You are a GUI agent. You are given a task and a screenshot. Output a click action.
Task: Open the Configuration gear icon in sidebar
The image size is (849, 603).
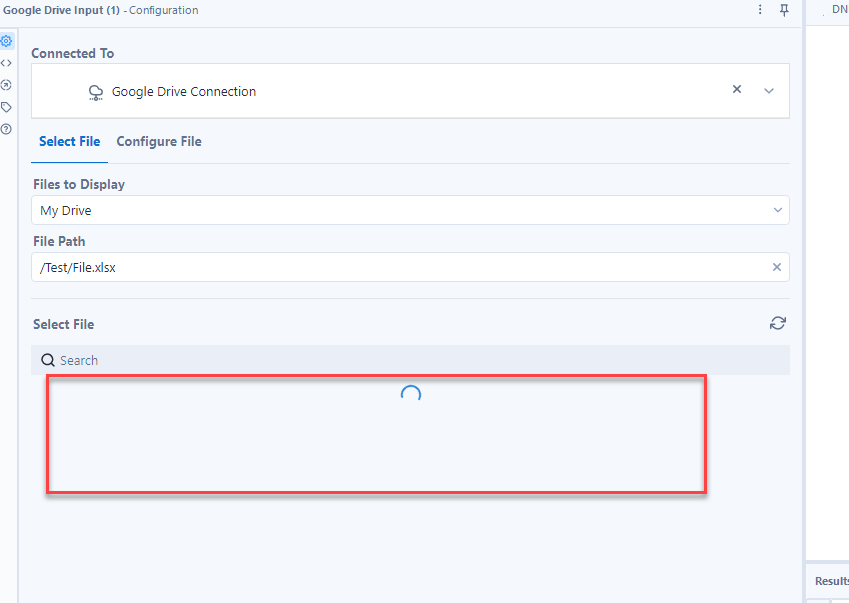pyautogui.click(x=7, y=41)
